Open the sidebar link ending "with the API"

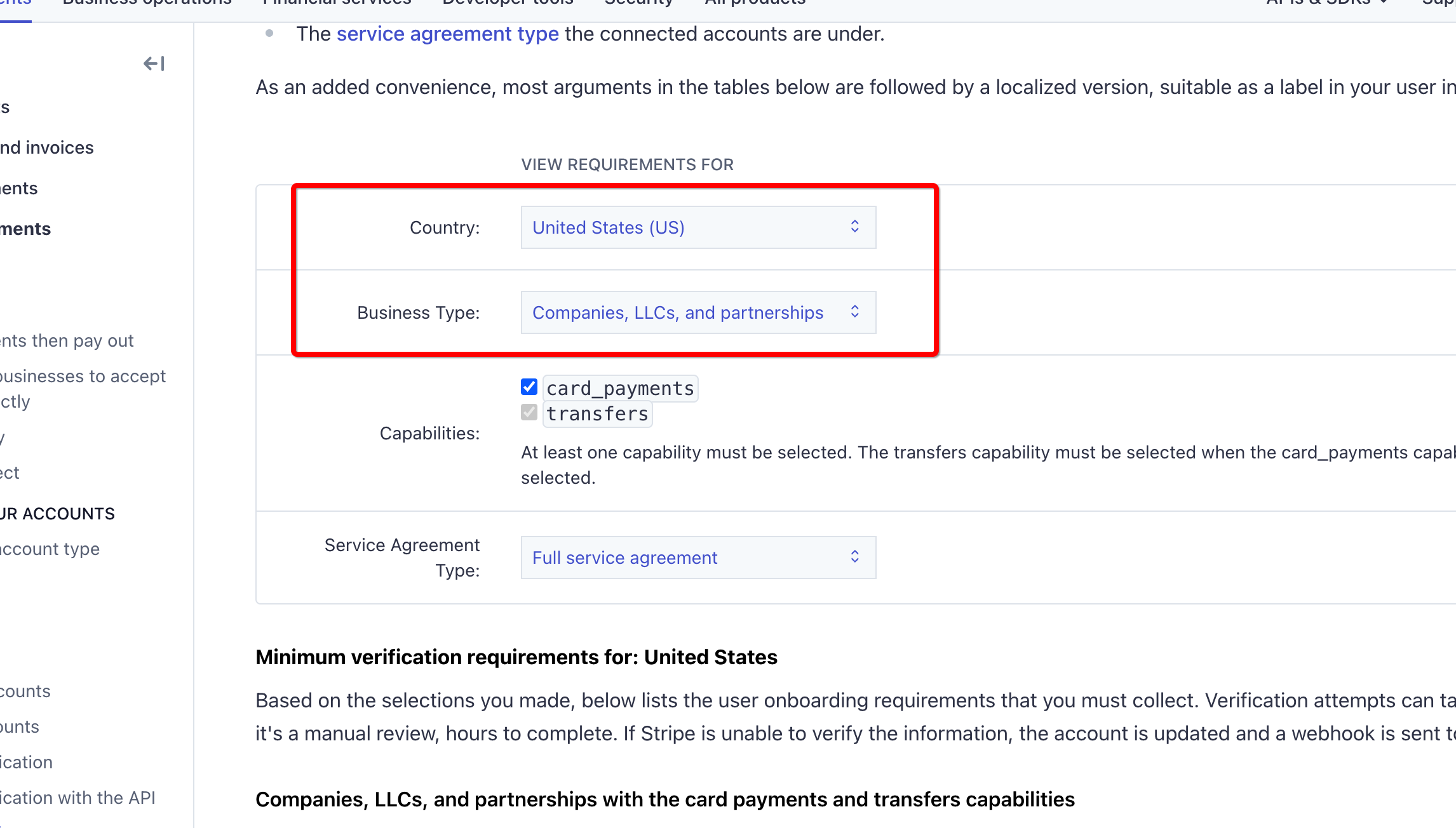tap(78, 798)
